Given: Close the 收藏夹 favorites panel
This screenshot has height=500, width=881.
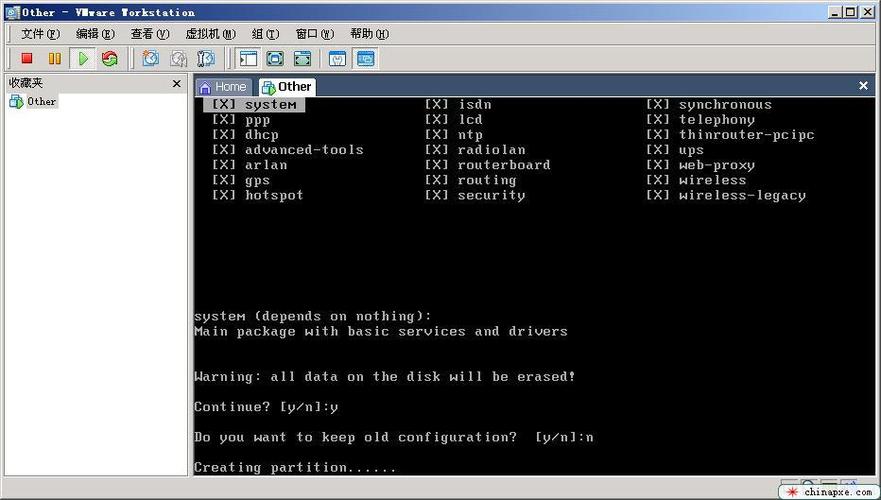Looking at the screenshot, I should [177, 84].
